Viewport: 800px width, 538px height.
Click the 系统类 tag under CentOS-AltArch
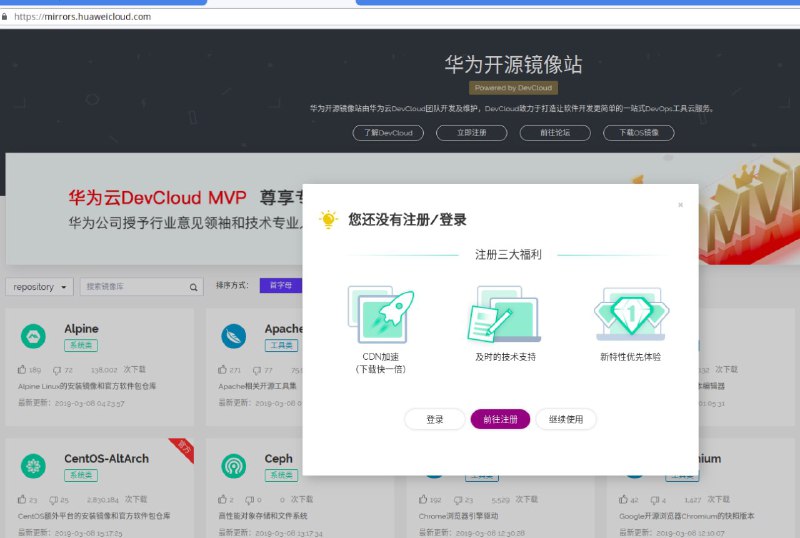pos(81,475)
